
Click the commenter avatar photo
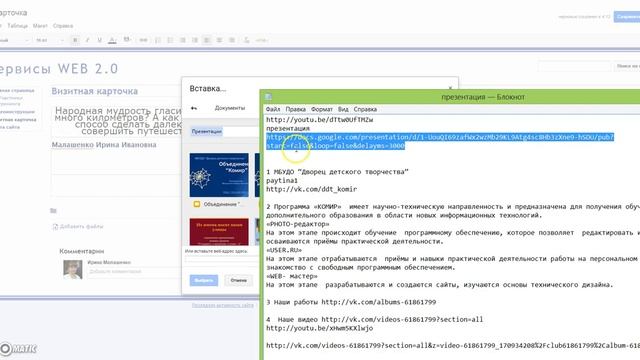[73, 269]
